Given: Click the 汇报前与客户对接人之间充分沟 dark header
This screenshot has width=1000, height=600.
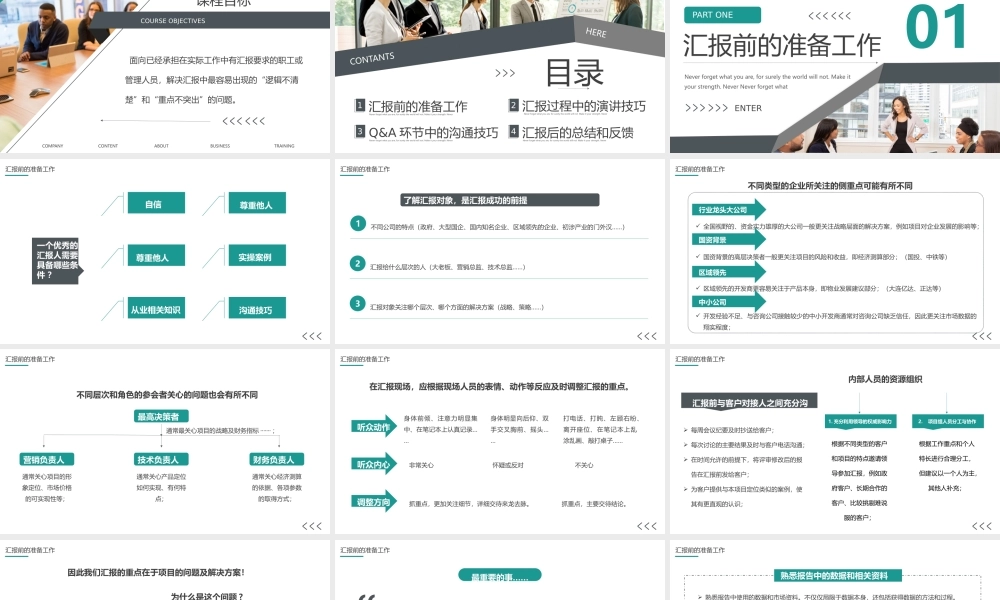Looking at the screenshot, I should (x=749, y=402).
